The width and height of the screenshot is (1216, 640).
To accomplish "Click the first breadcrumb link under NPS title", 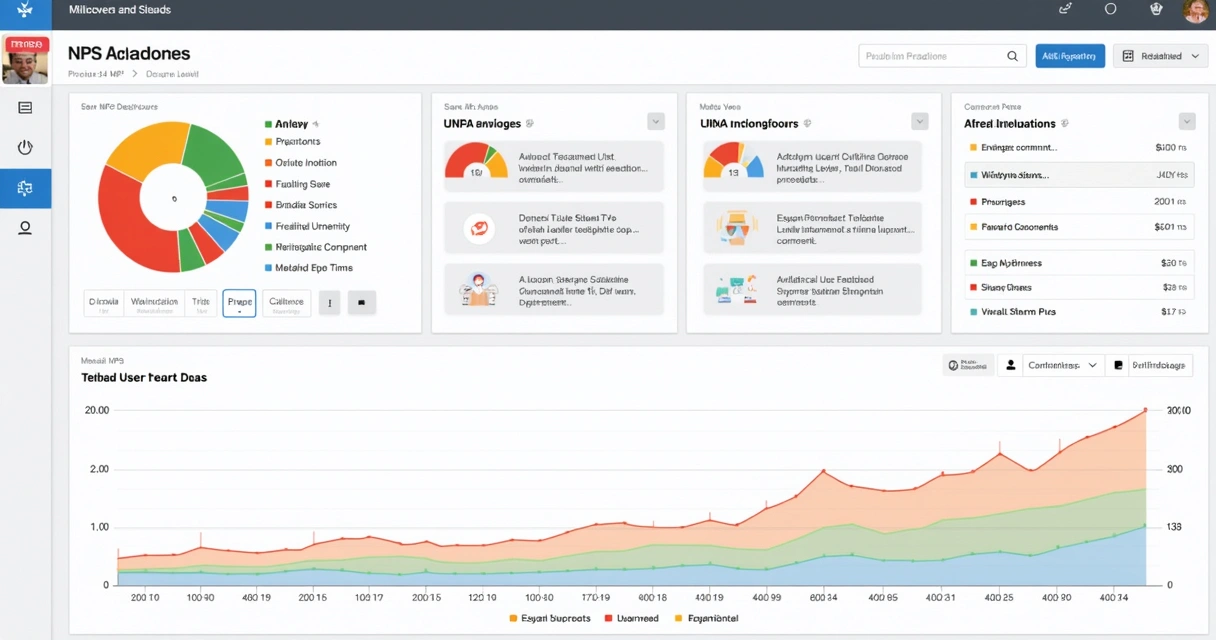I will [x=96, y=74].
